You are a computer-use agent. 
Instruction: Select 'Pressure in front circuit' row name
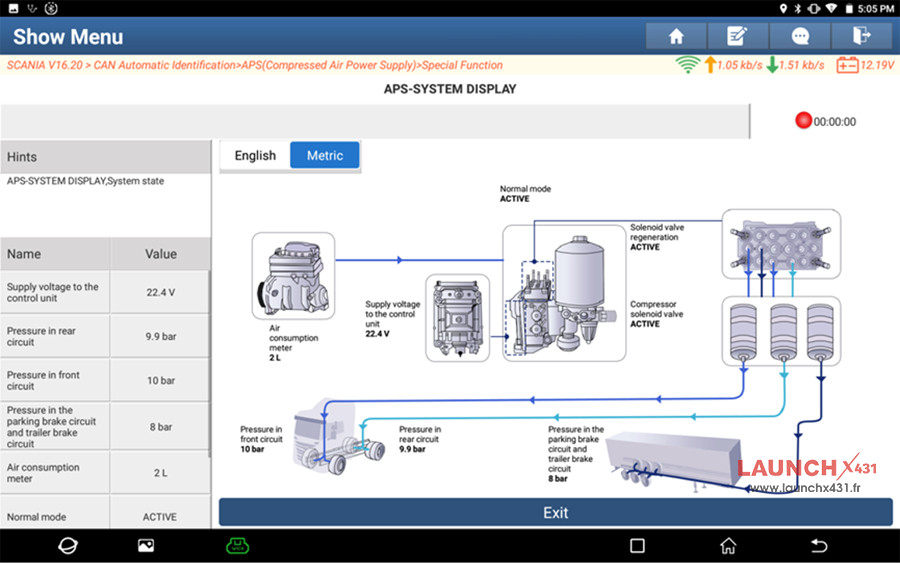coord(55,380)
